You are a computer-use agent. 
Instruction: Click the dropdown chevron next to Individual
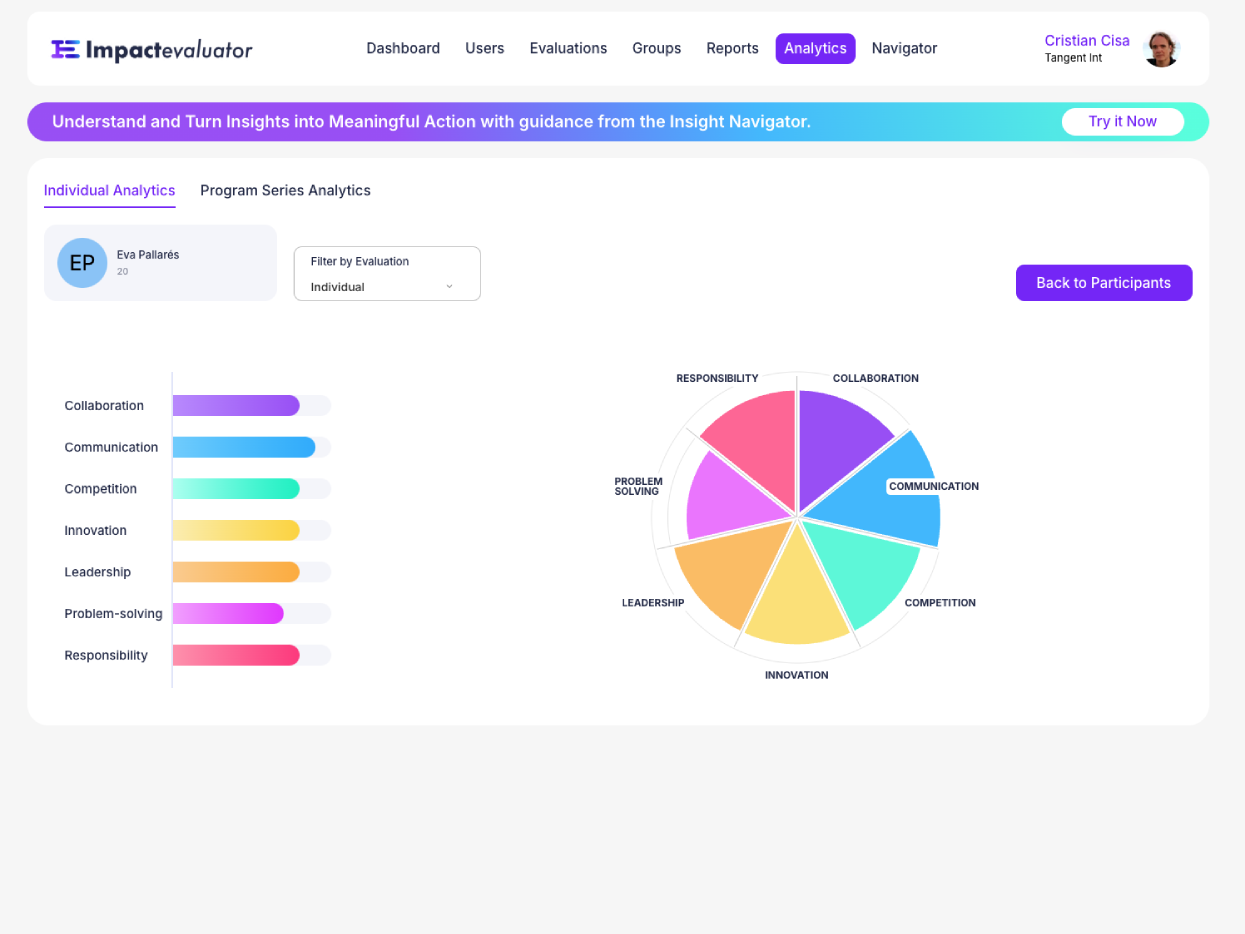coord(449,287)
